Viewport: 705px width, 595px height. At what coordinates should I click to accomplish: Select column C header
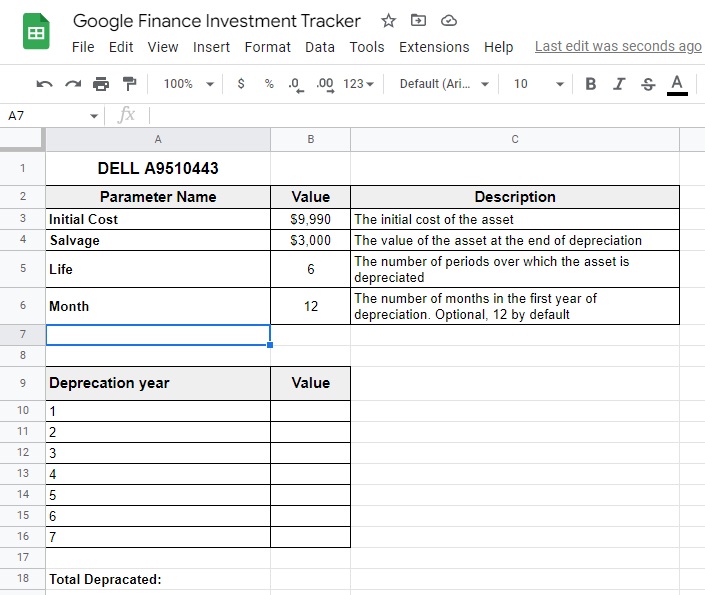515,139
